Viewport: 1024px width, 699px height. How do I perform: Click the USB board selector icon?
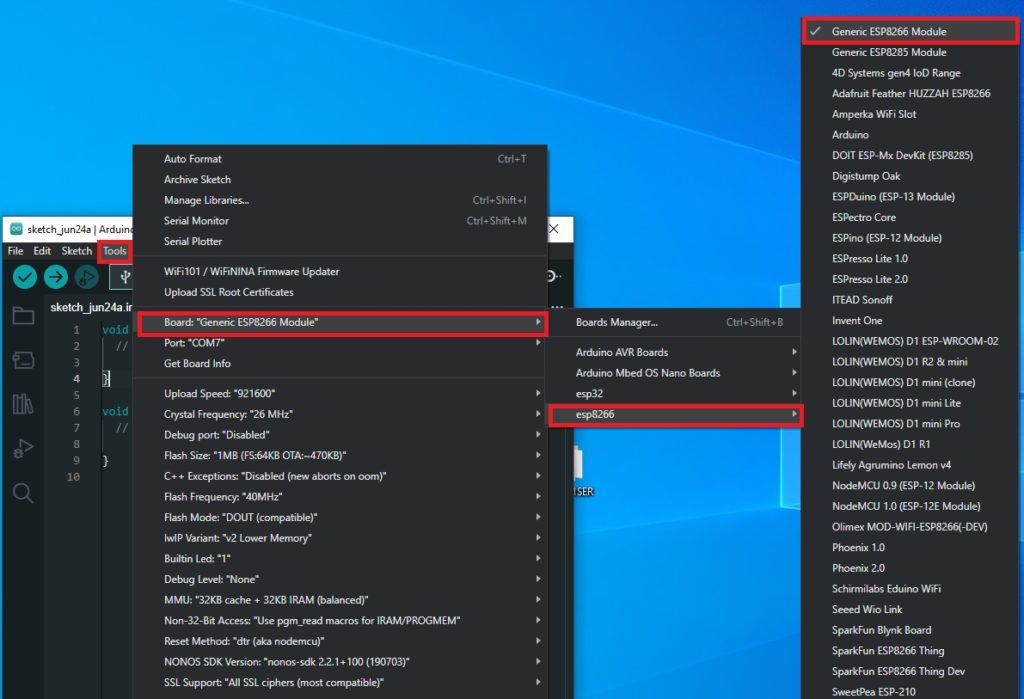(x=124, y=277)
